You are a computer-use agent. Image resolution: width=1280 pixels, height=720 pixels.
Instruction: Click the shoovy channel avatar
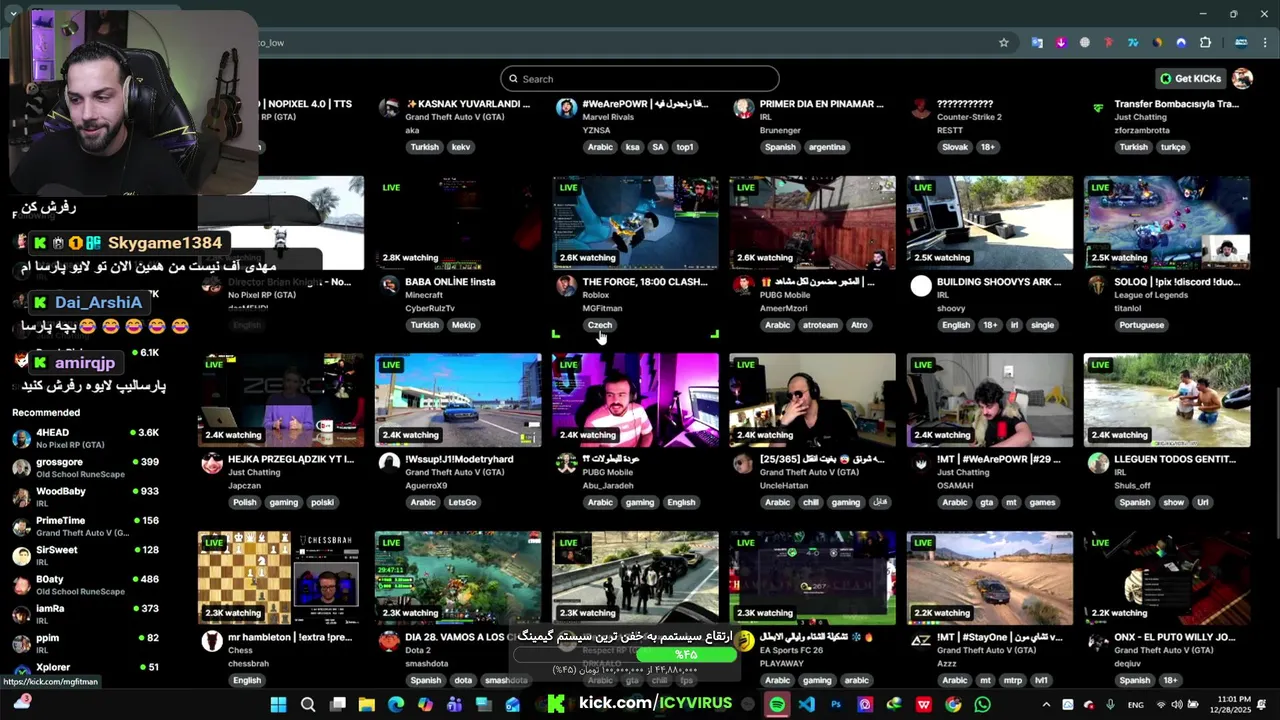point(921,287)
